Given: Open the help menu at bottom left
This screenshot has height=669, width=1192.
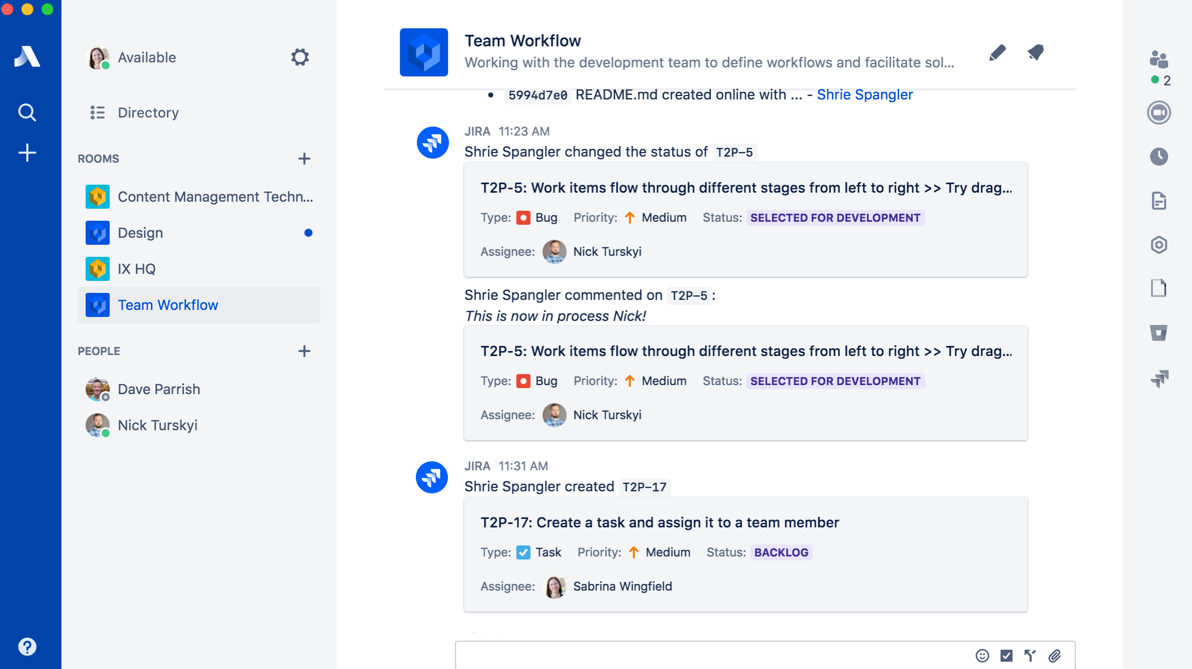Looking at the screenshot, I should coord(27,646).
